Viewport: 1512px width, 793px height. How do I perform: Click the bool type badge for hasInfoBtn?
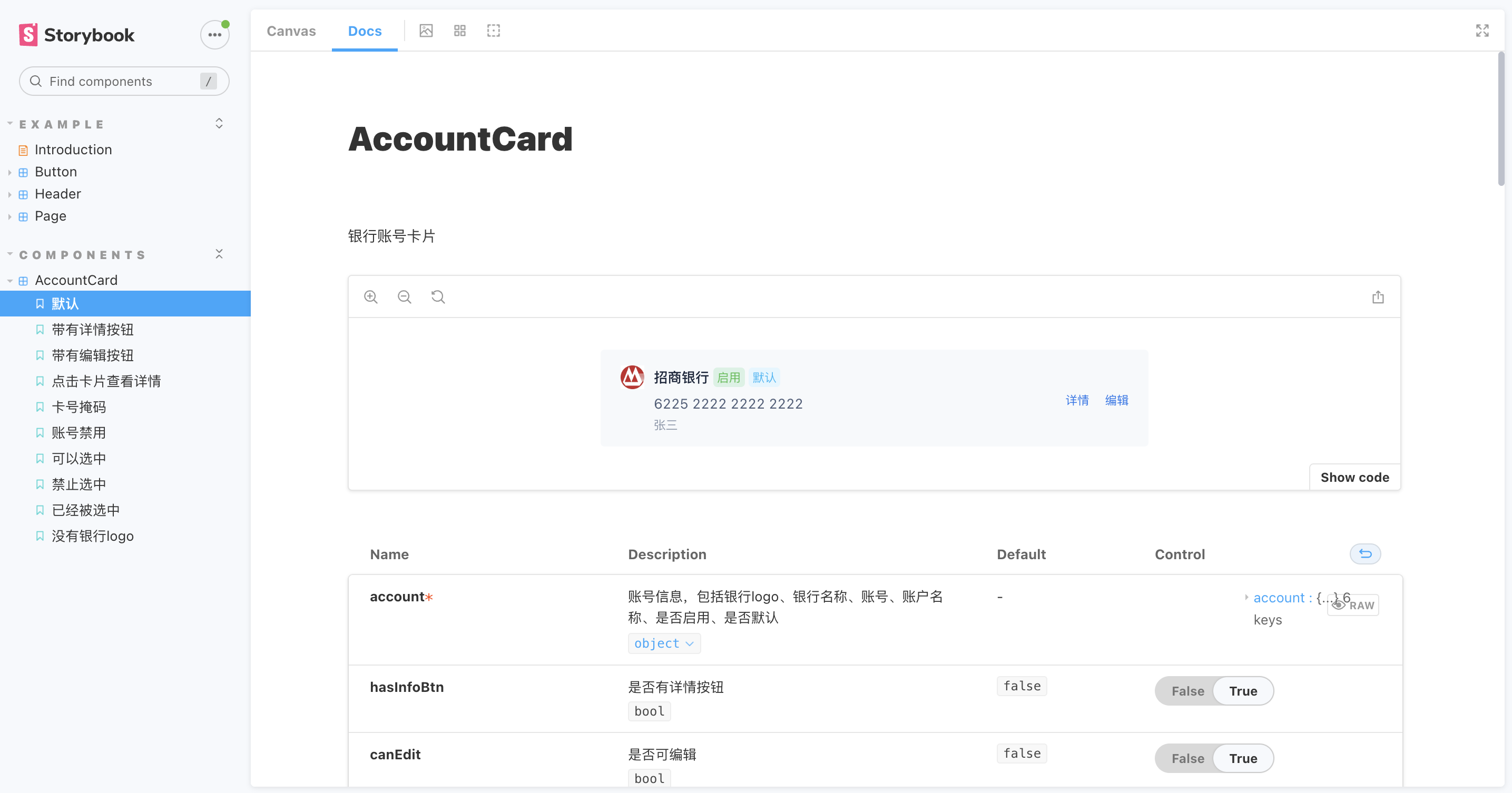coord(649,711)
